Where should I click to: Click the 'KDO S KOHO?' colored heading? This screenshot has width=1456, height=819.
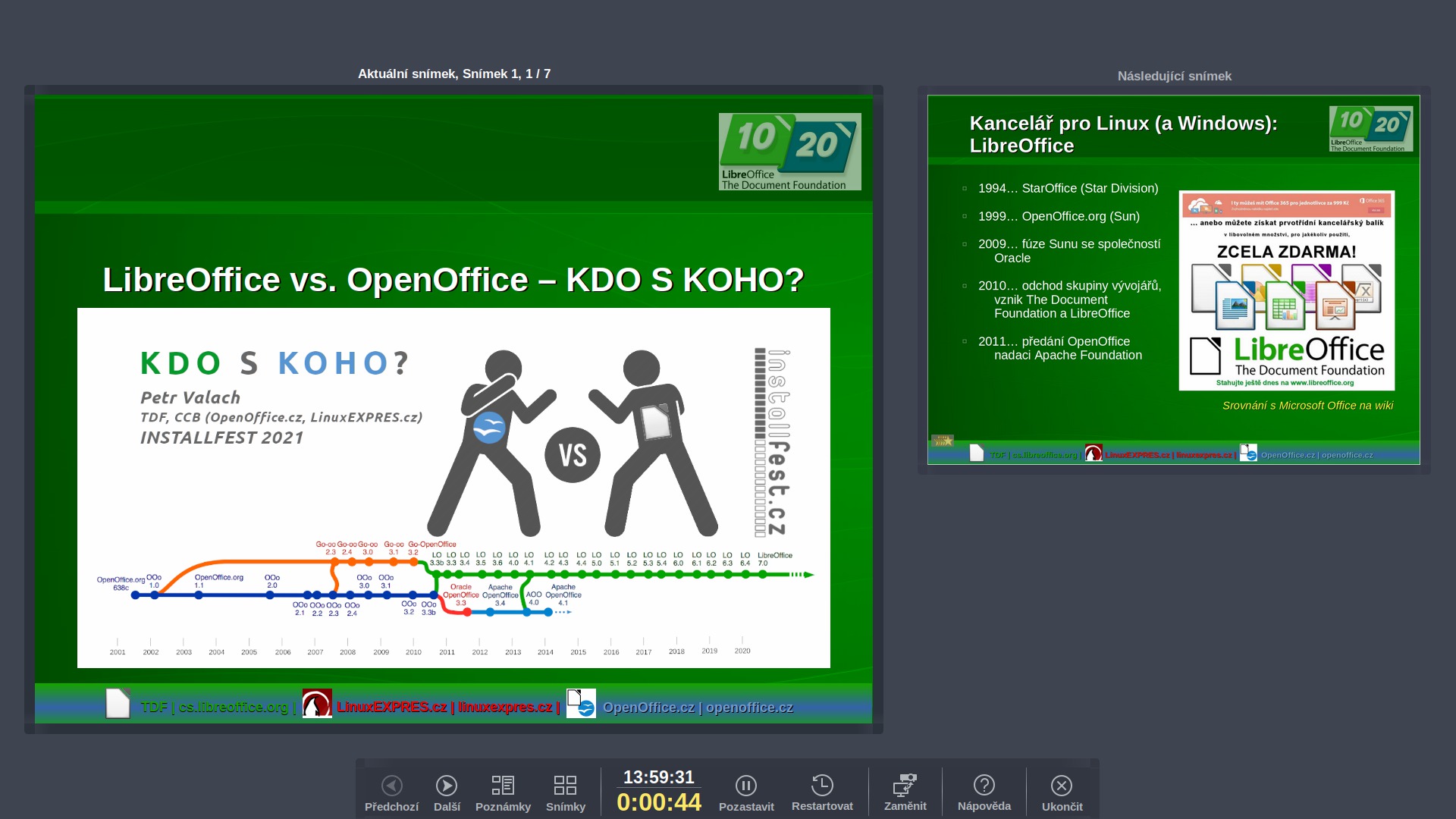point(275,363)
